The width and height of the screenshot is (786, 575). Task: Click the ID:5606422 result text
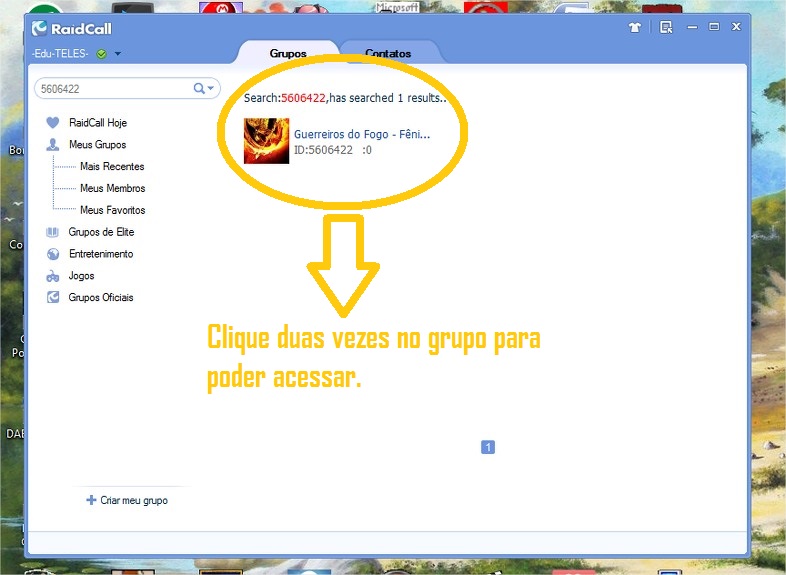[x=323, y=150]
